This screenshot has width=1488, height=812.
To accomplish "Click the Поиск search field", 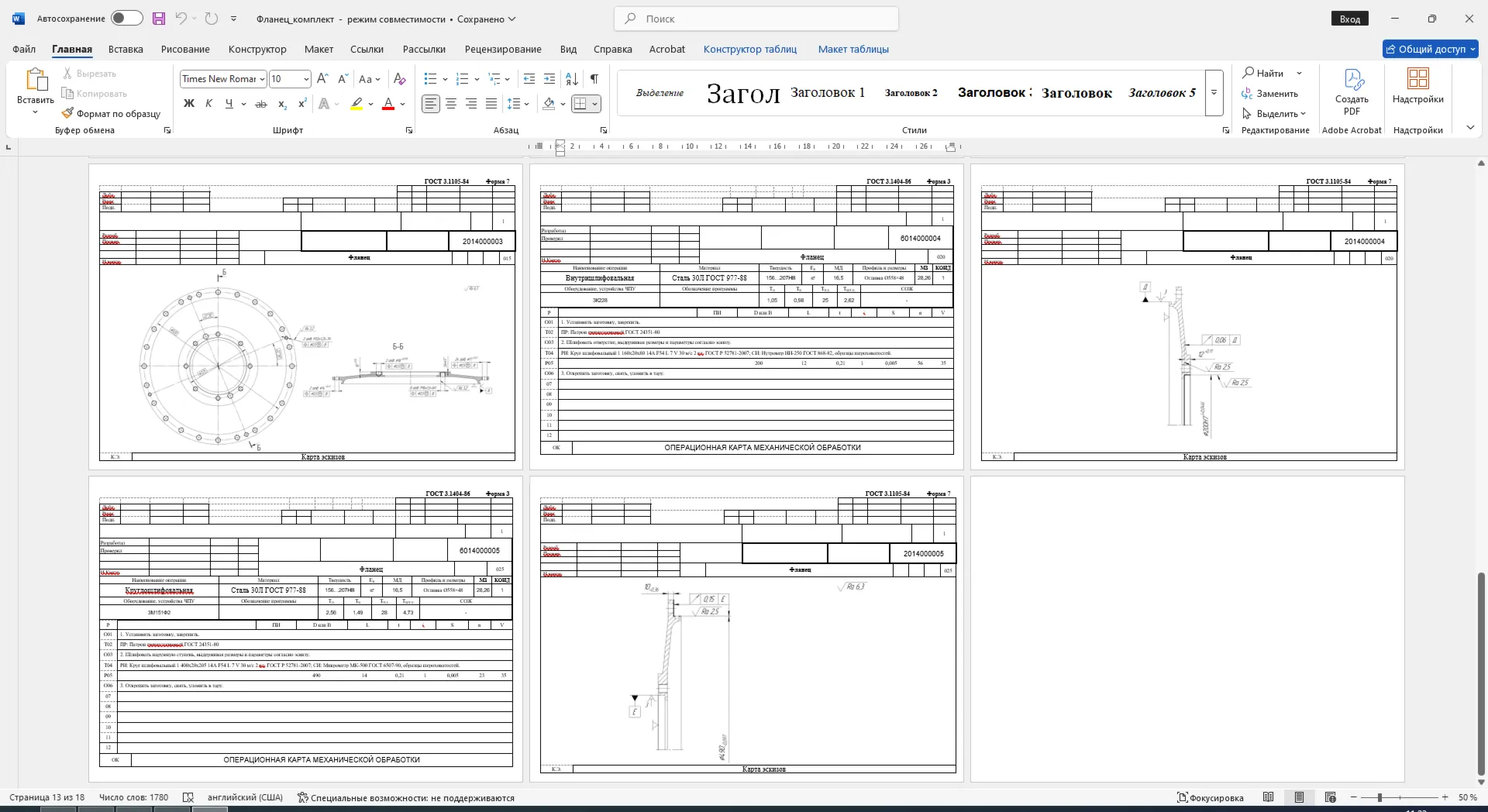I will [756, 19].
